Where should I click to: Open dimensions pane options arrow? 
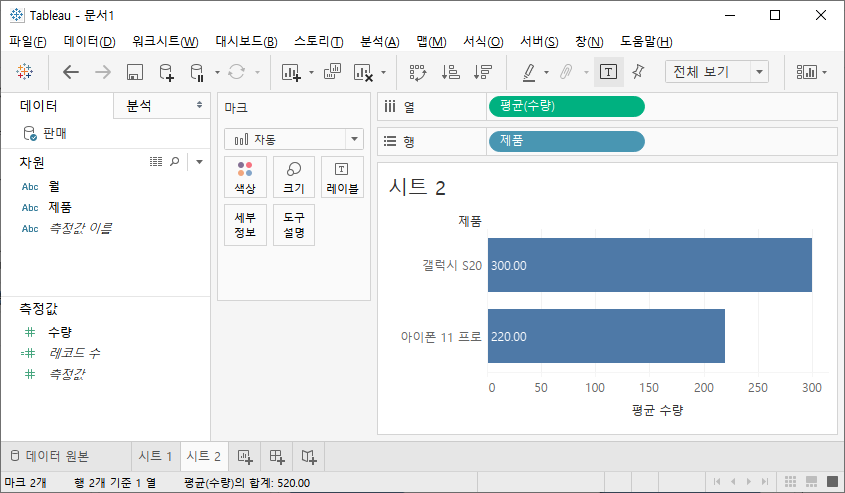point(199,162)
